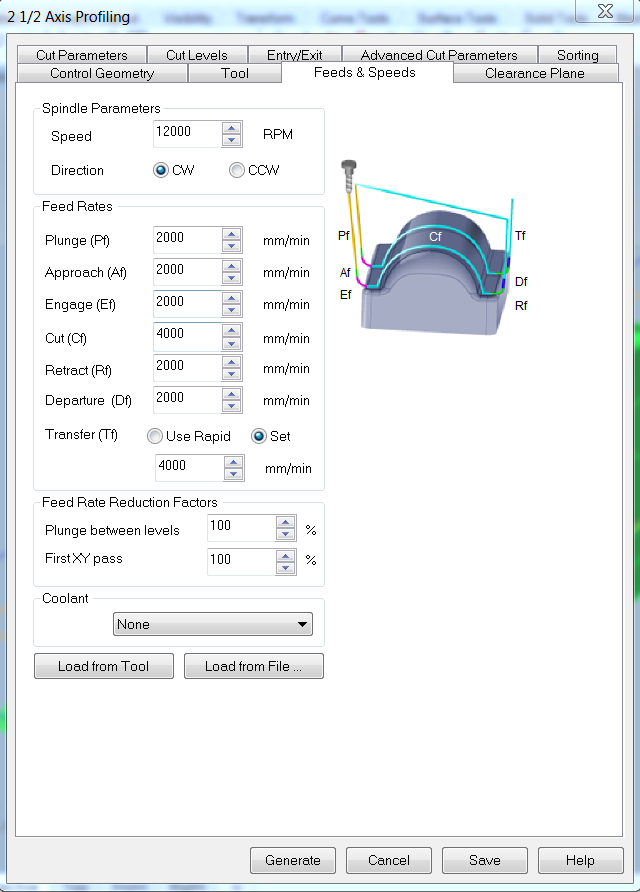Cancel the profiling dialog
640x892 pixels.
[389, 860]
